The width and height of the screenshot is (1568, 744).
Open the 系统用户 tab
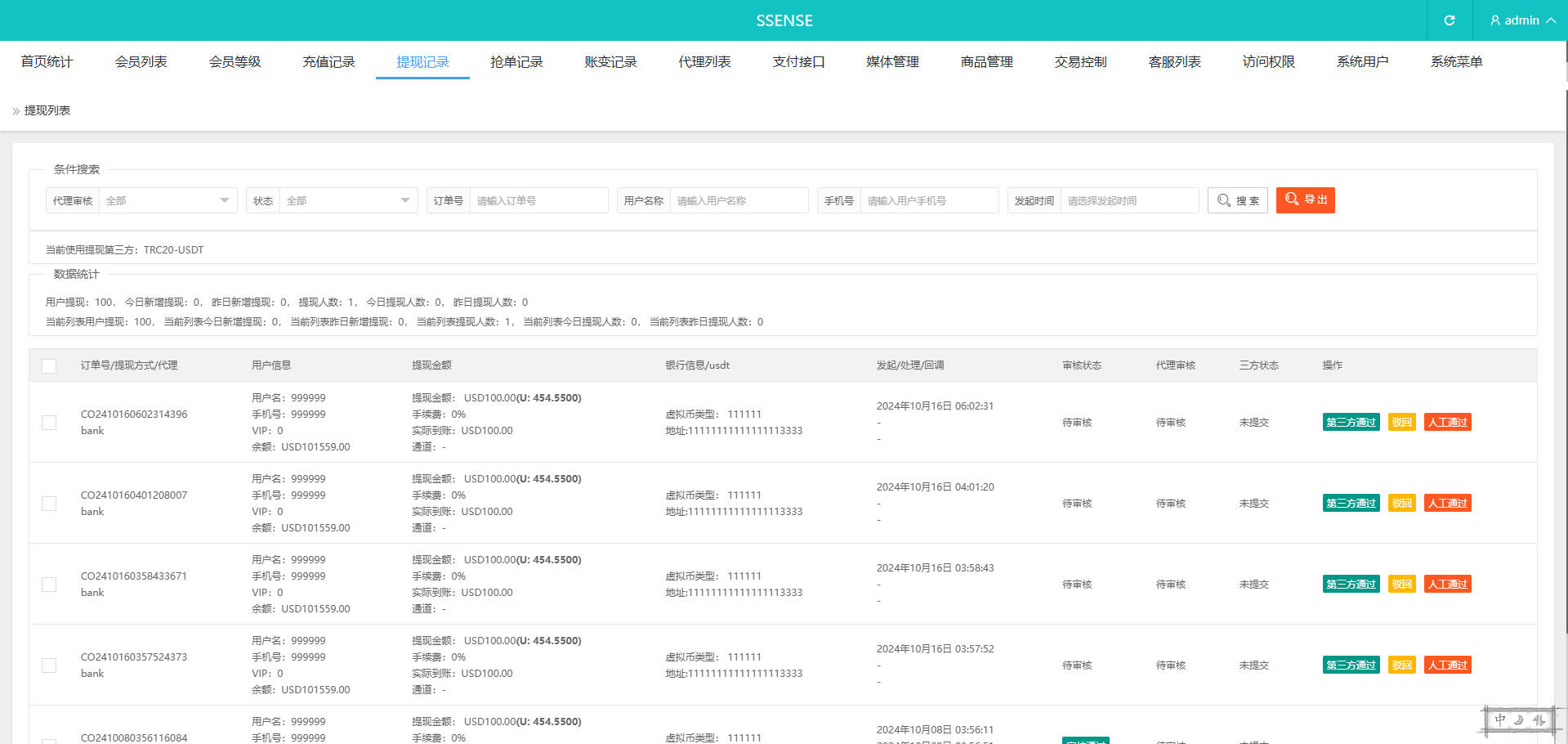click(x=1362, y=62)
